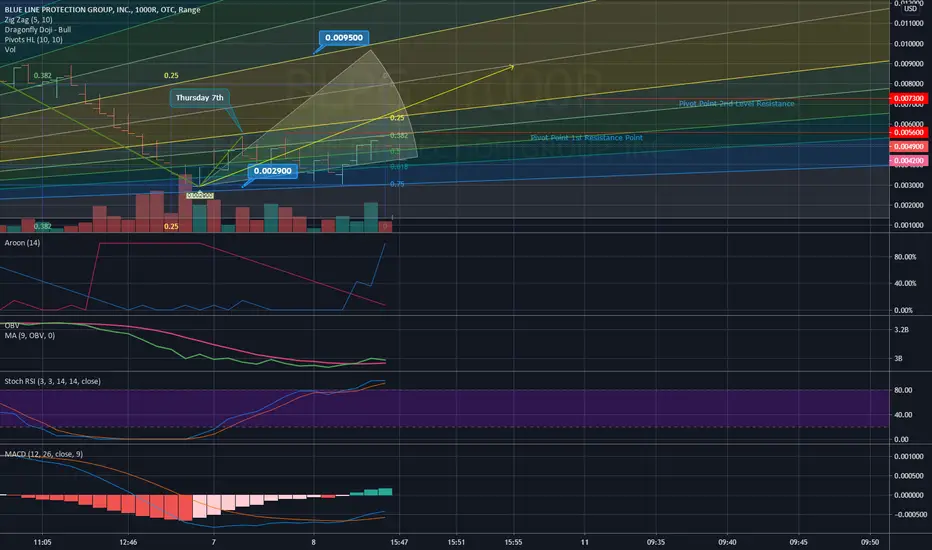Screen dimensions: 932x550
Task: Click the 0.009500 price callout
Action: pyautogui.click(x=344, y=37)
